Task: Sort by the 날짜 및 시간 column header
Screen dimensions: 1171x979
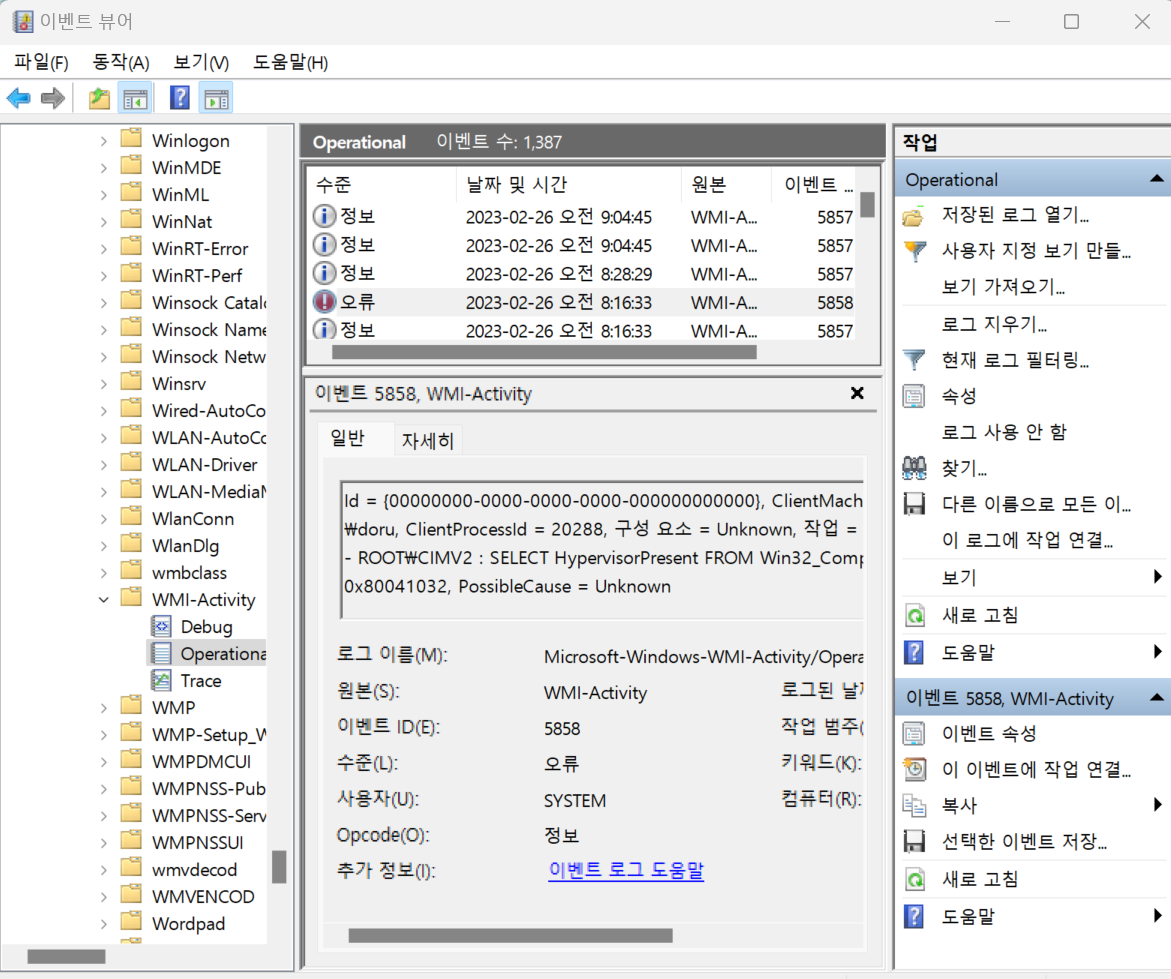Action: tap(568, 184)
